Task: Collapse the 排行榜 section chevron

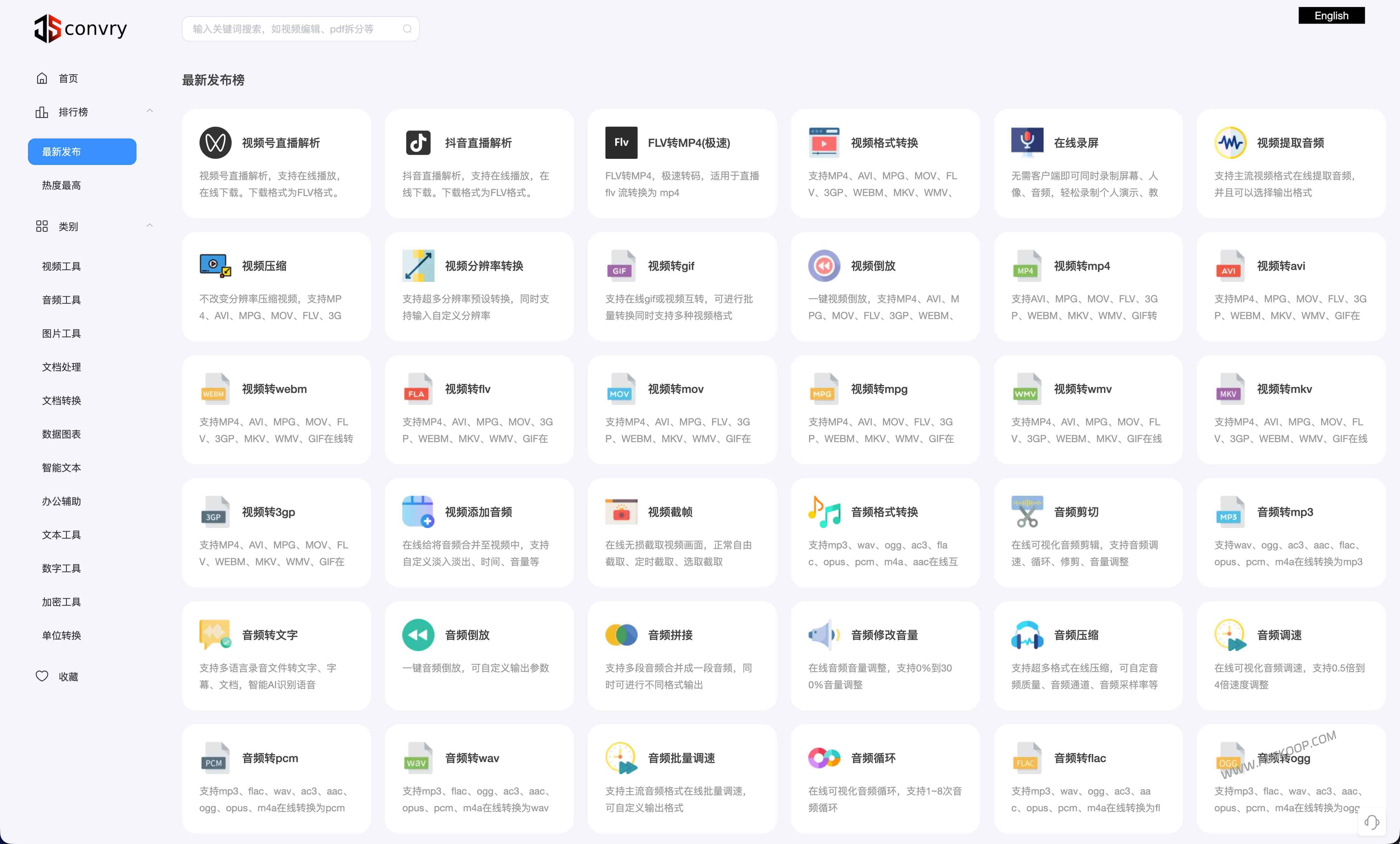Action: tap(149, 111)
